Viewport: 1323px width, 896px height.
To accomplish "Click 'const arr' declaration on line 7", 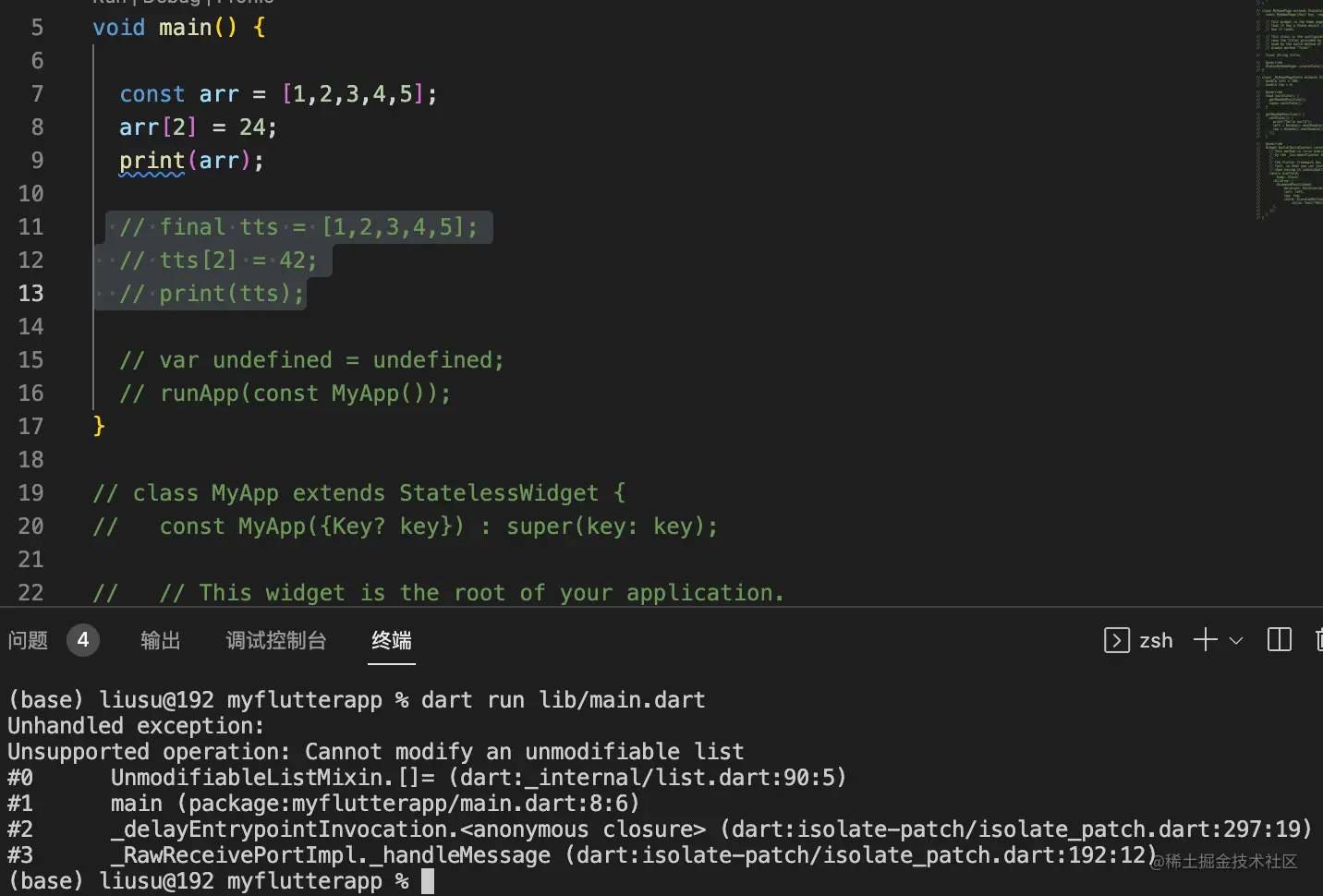I will (179, 93).
